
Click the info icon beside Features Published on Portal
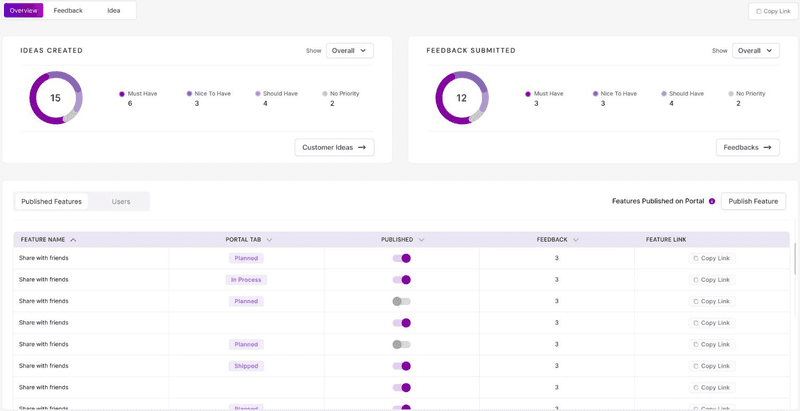pos(712,201)
